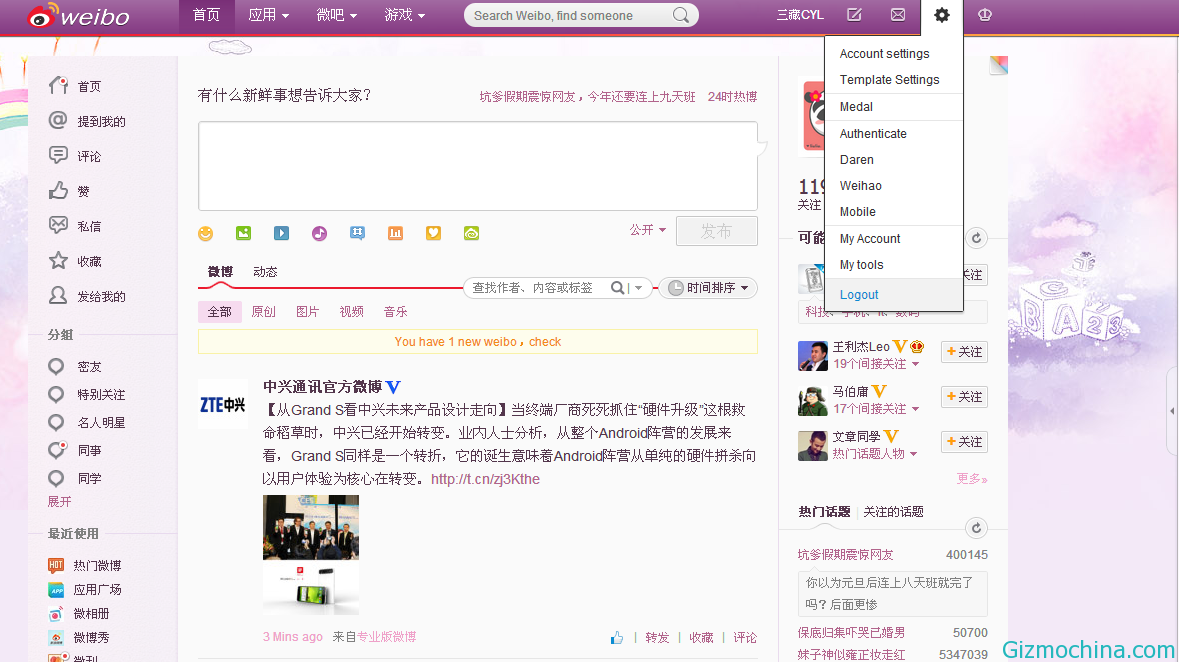This screenshot has width=1179, height=662.
Task: Select the 密友 group circle
Action: pos(56,366)
